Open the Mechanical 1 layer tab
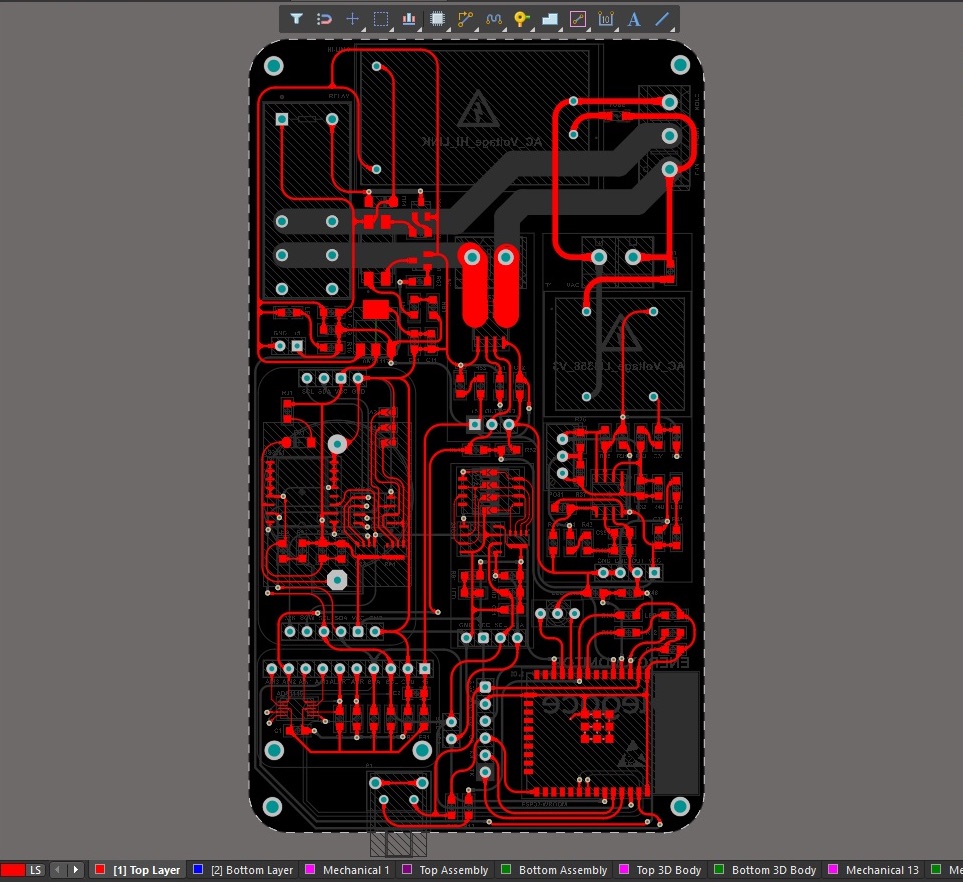This screenshot has height=882, width=963. tap(356, 870)
